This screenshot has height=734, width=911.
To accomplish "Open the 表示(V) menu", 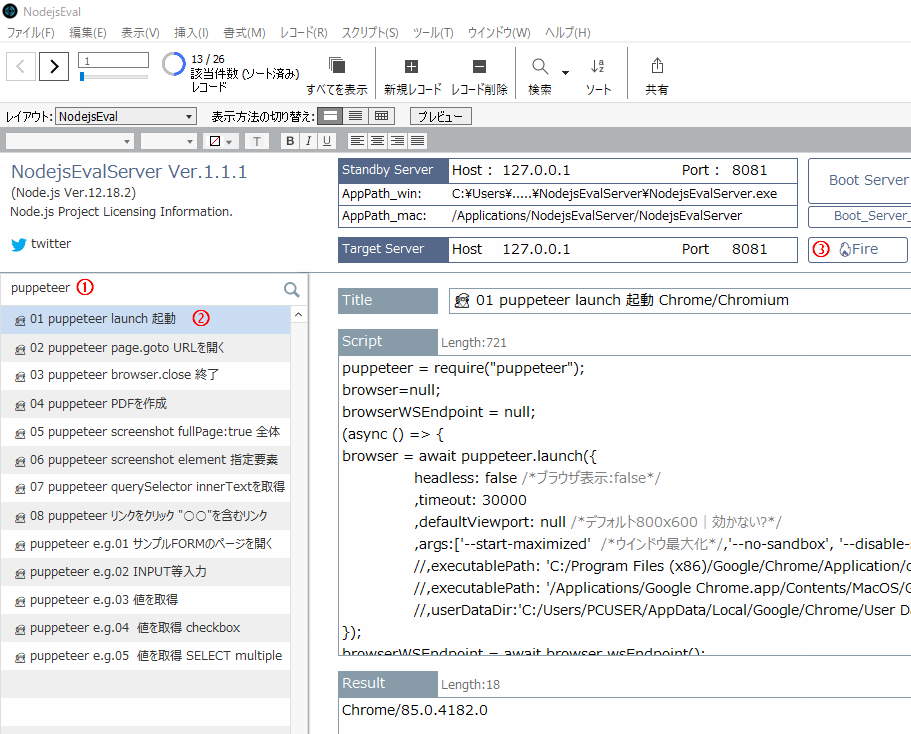I will pos(140,33).
